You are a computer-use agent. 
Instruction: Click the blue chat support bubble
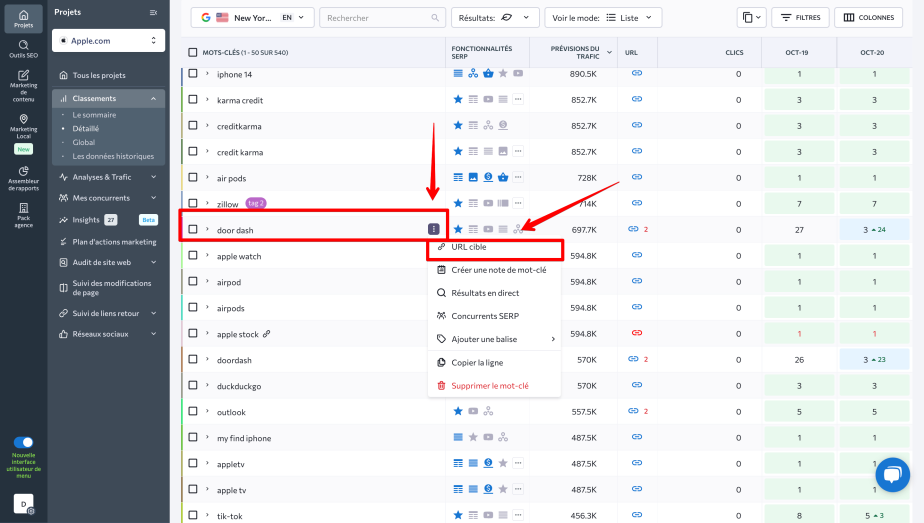click(x=891, y=475)
